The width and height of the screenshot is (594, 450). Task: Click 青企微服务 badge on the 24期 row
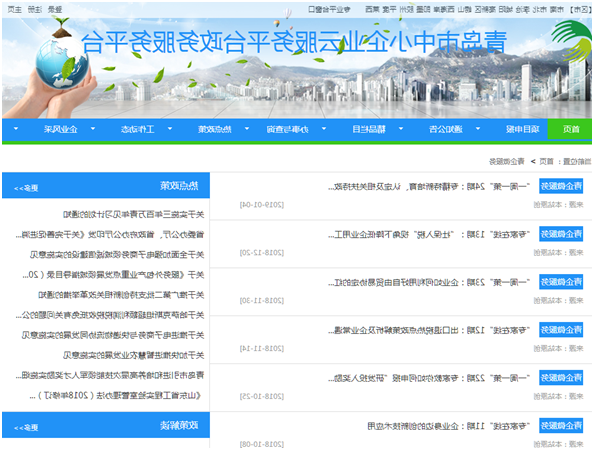[561, 186]
